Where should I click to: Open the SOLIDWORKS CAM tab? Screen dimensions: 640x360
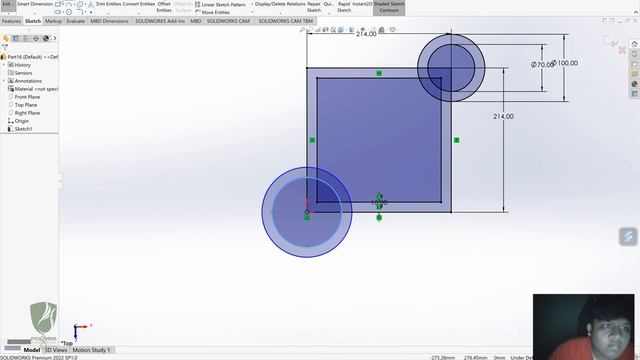[228, 21]
